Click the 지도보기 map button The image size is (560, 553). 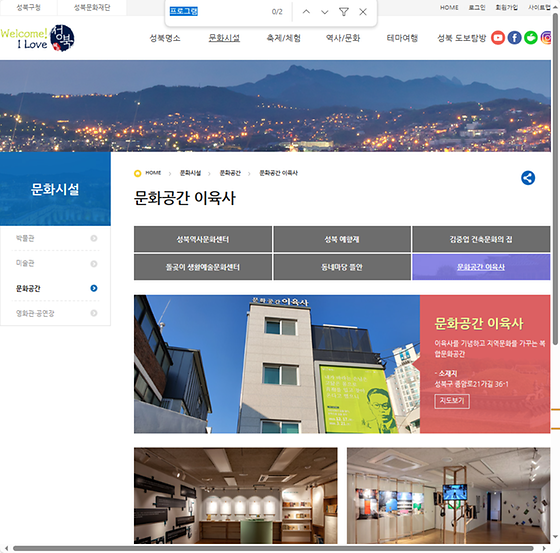[452, 401]
